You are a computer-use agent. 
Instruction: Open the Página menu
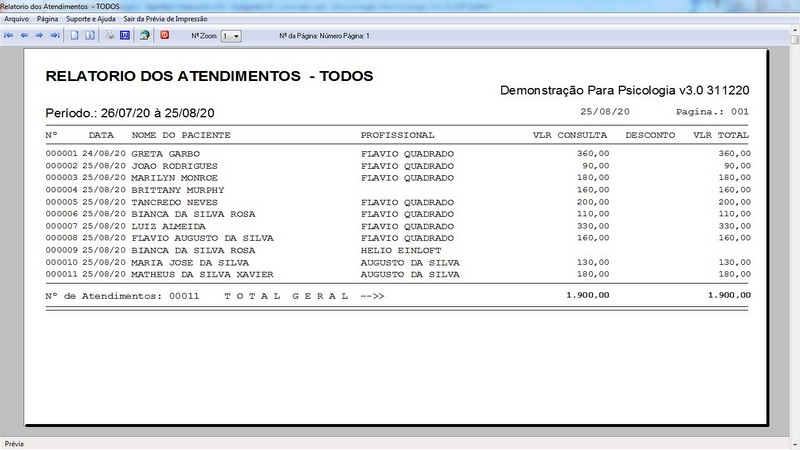click(47, 19)
